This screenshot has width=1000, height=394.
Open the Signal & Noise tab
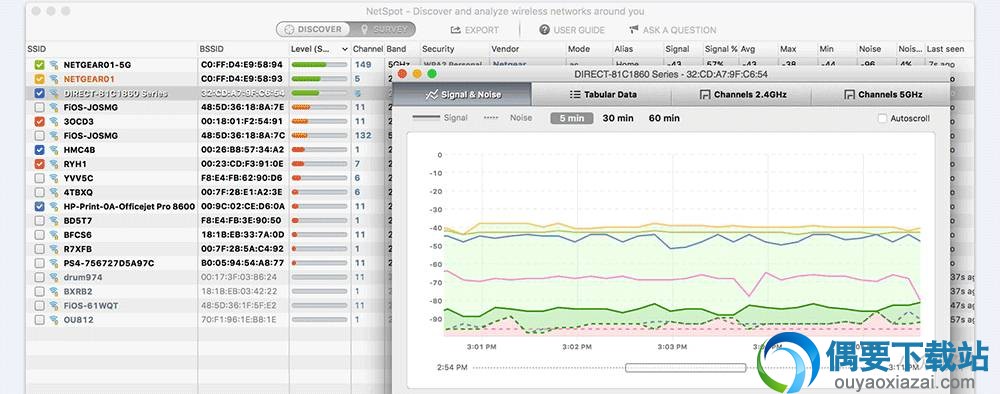click(x=462, y=94)
